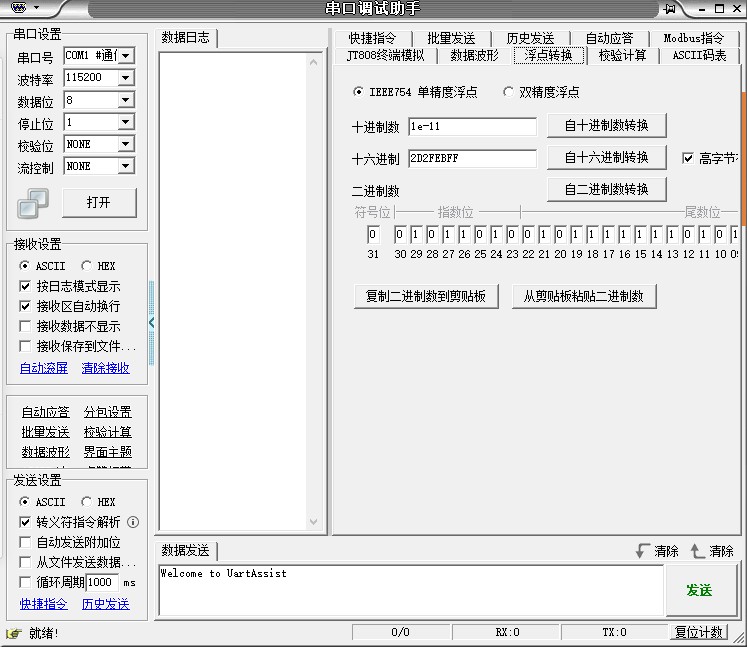This screenshot has width=747, height=647.
Task: Open 界面主题 link
Action: (x=108, y=452)
